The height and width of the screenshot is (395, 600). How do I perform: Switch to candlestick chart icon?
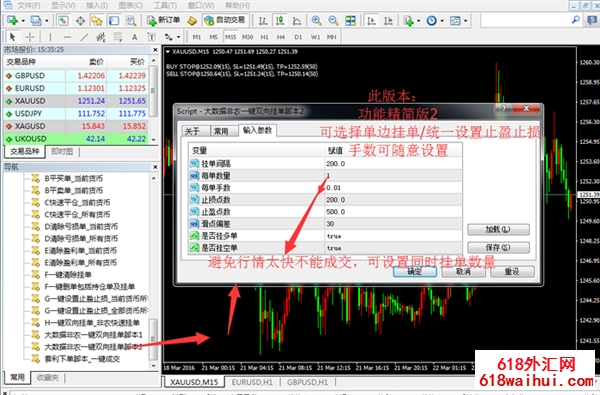click(x=280, y=20)
